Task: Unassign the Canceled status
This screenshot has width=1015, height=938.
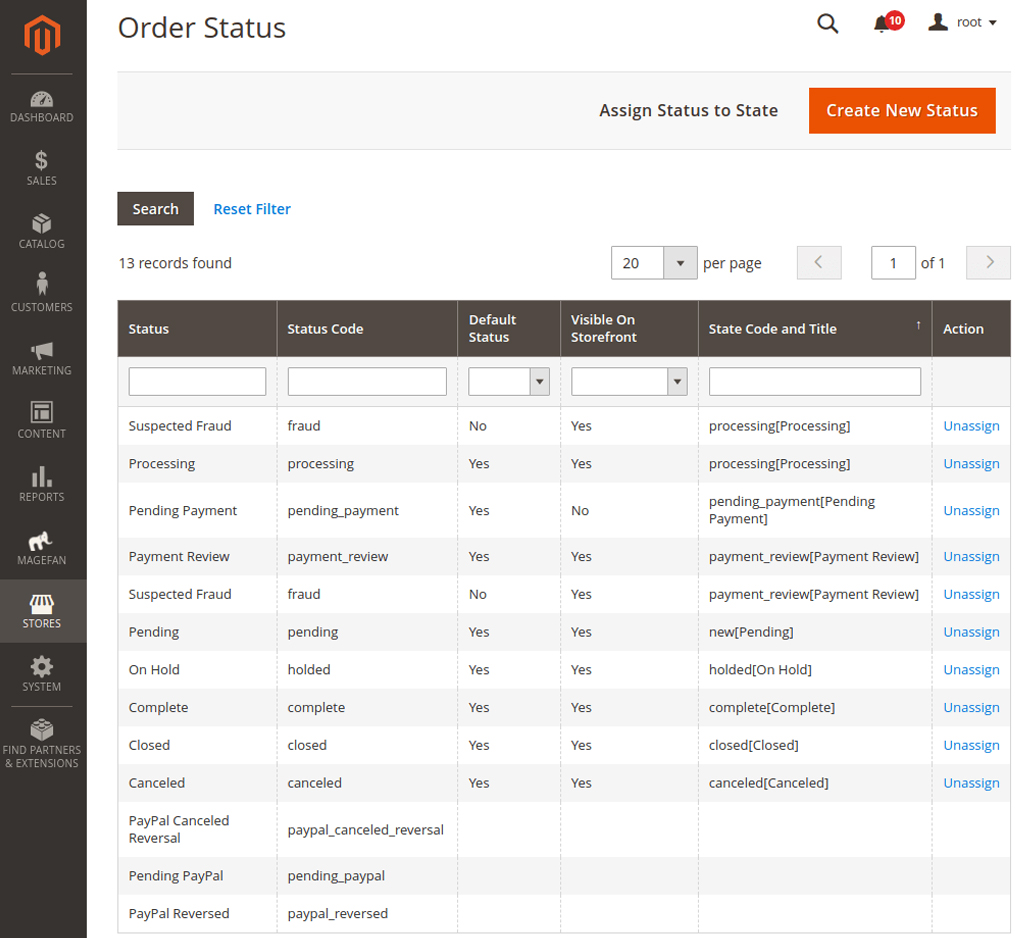Action: (x=971, y=783)
